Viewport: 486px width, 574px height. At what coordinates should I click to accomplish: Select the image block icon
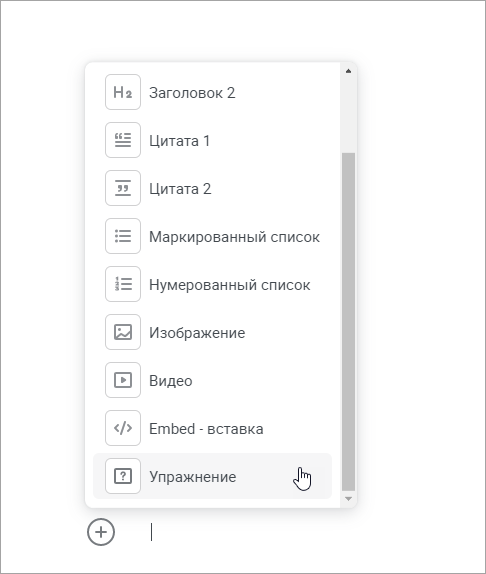click(123, 332)
